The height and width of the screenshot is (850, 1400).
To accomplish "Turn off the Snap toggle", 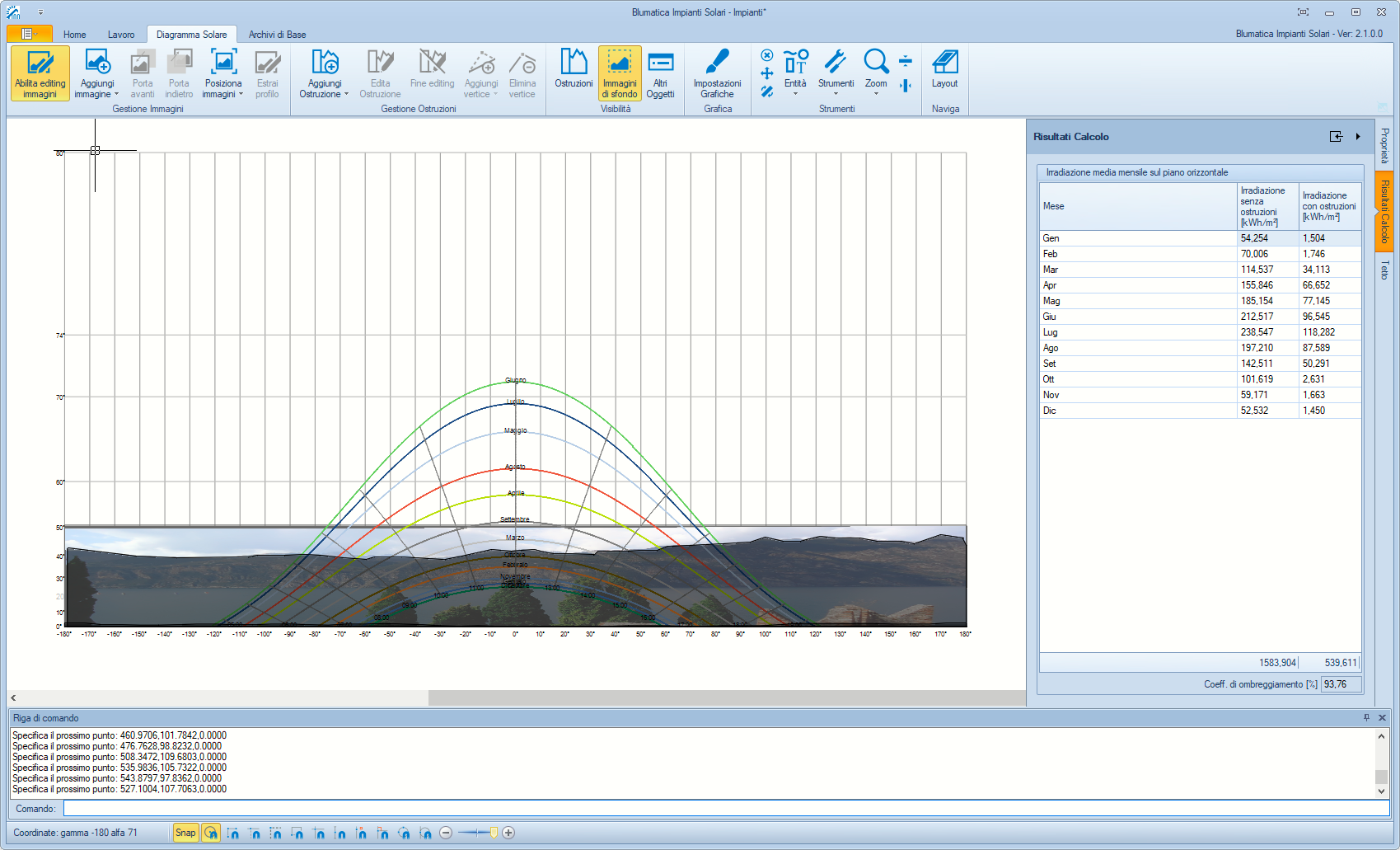I will coord(185,833).
